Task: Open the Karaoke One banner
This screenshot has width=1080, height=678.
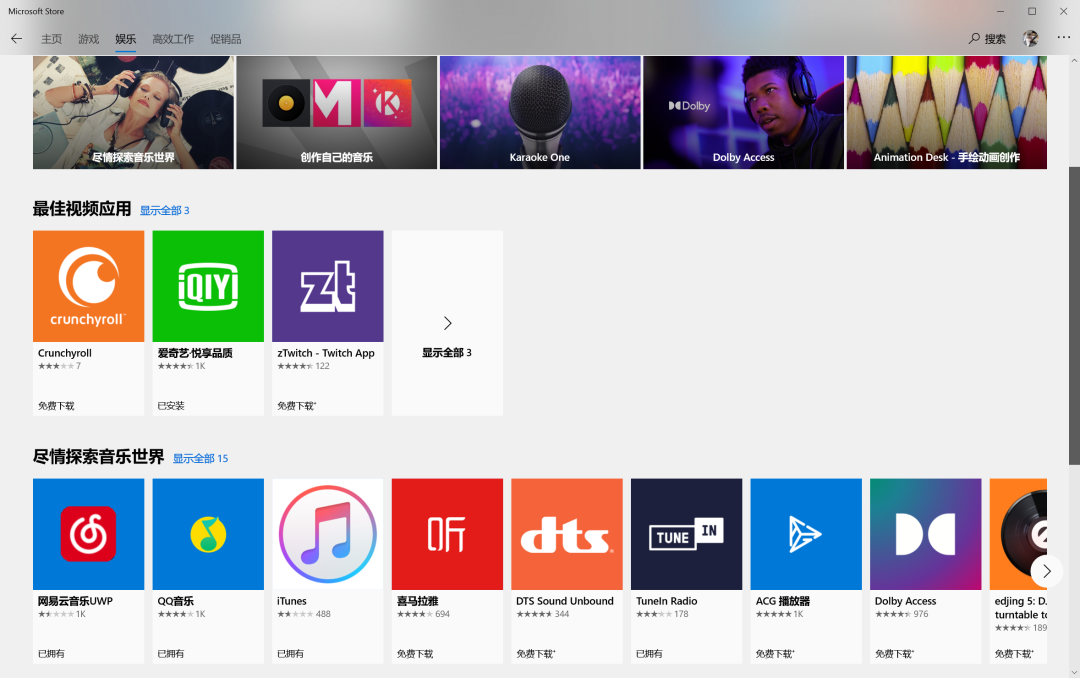Action: [x=539, y=112]
